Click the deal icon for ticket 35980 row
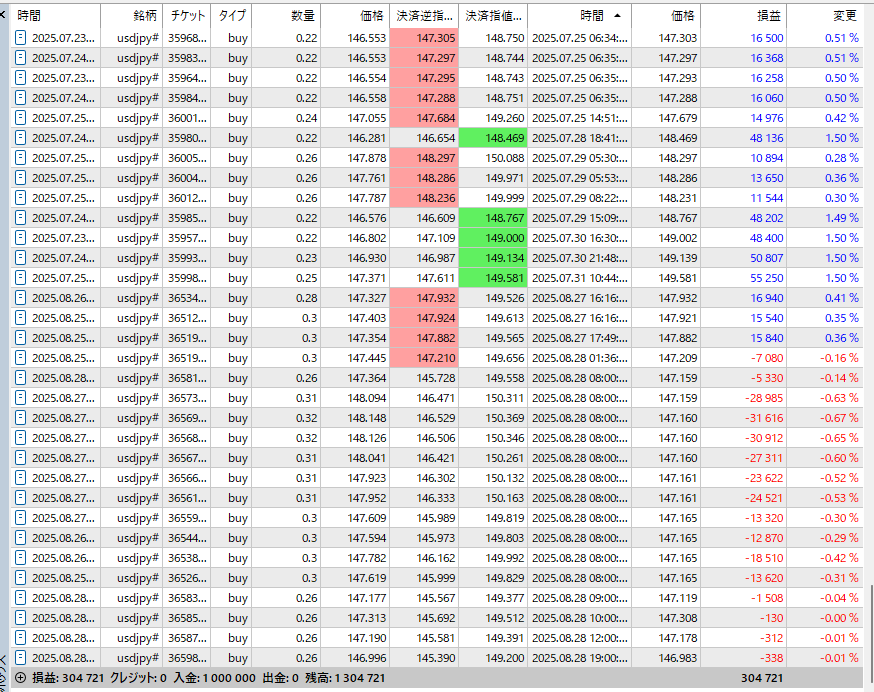The height and width of the screenshot is (692, 874). pyautogui.click(x=21, y=138)
